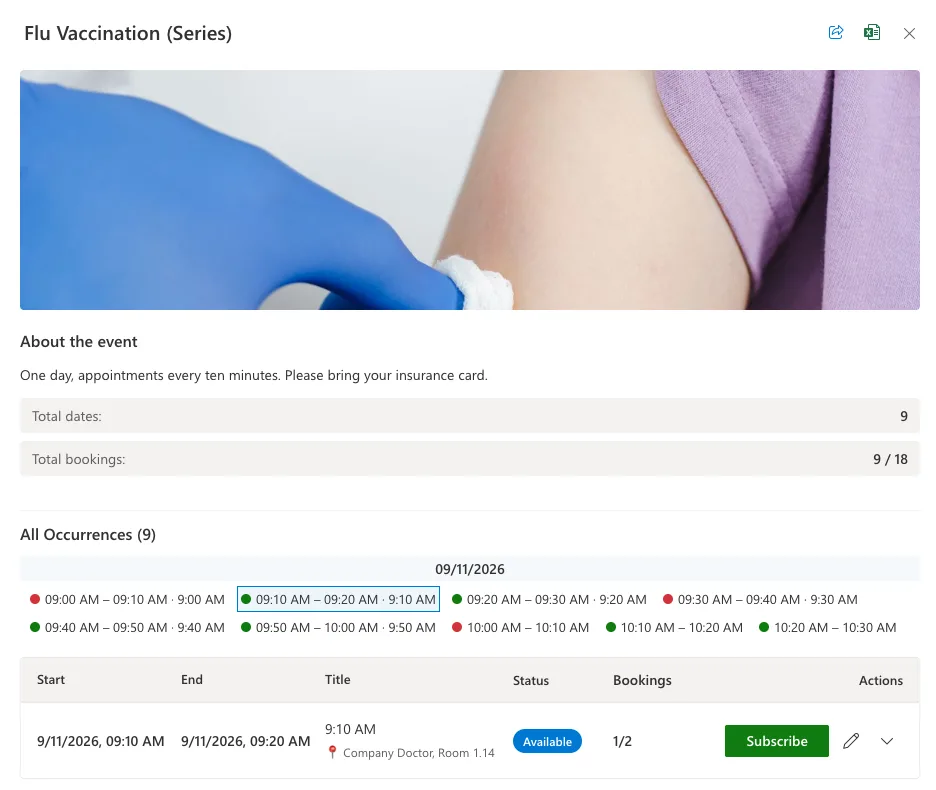Image resolution: width=936 pixels, height=790 pixels.
Task: Click the Actions column header
Action: coord(880,680)
